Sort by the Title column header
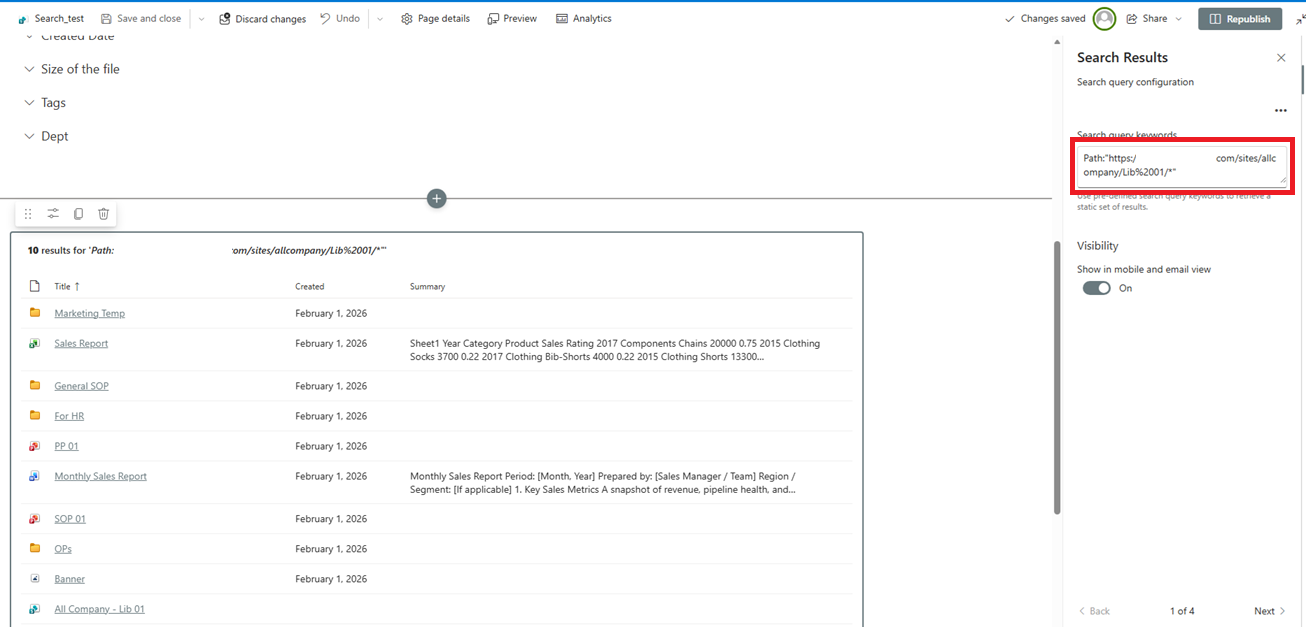This screenshot has height=627, width=1306. [67, 287]
